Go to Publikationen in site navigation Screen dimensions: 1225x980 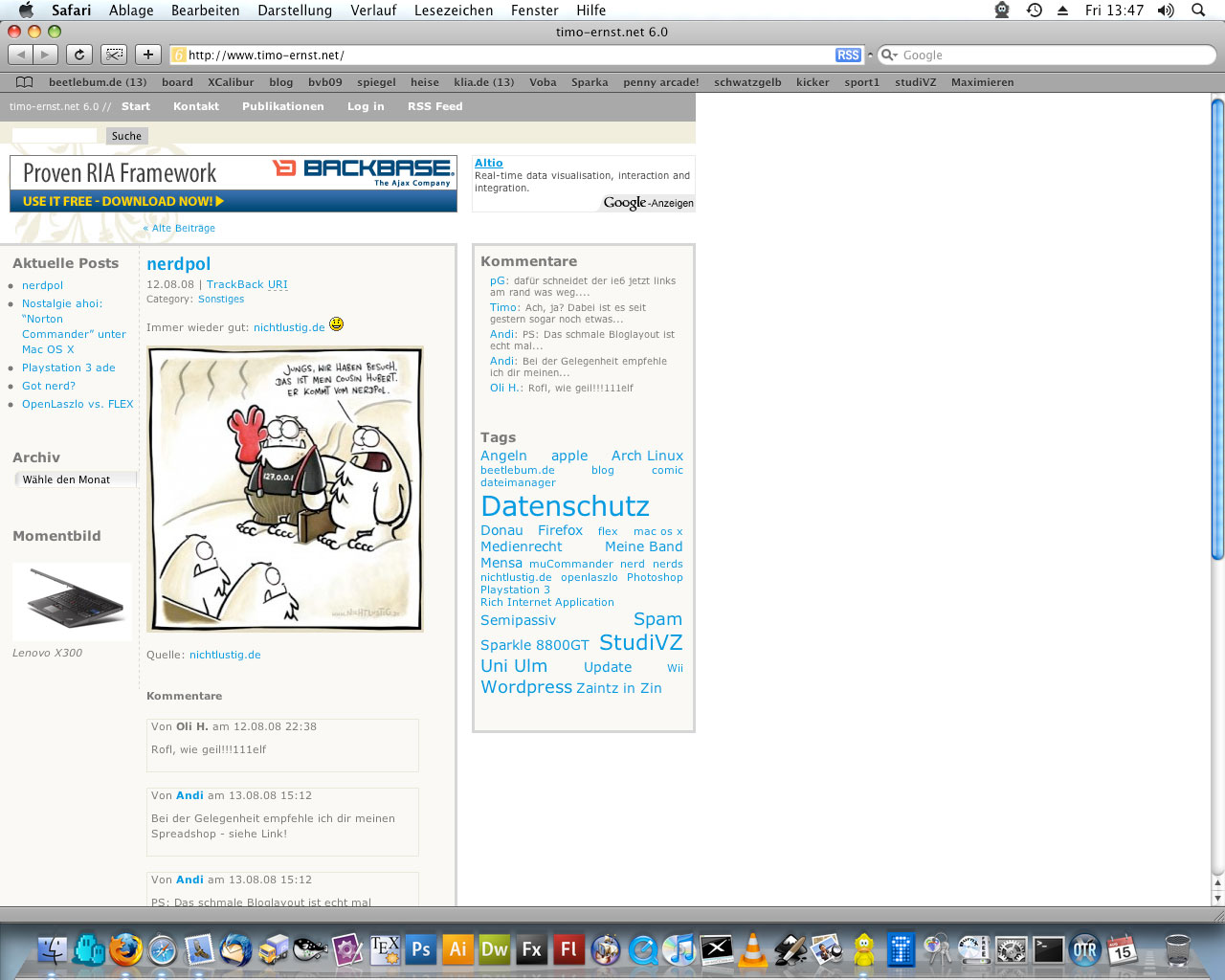283,106
